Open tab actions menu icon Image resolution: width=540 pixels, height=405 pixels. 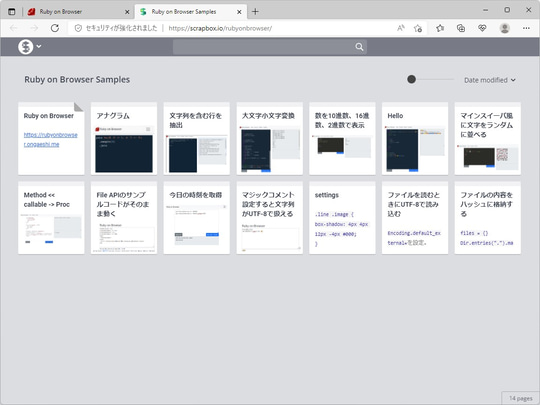tap(12, 12)
